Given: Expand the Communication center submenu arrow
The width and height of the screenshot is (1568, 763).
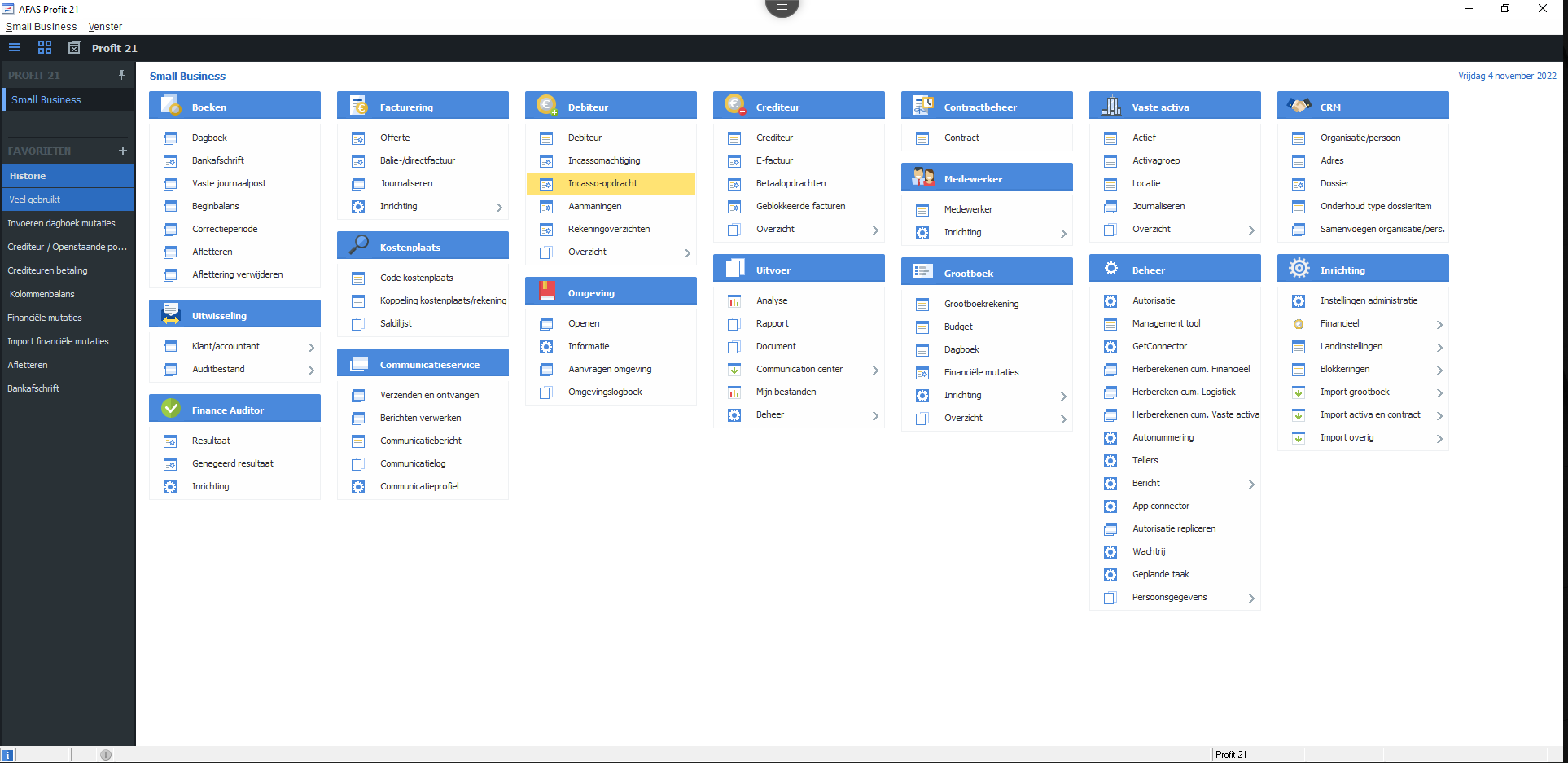Looking at the screenshot, I should [x=875, y=371].
